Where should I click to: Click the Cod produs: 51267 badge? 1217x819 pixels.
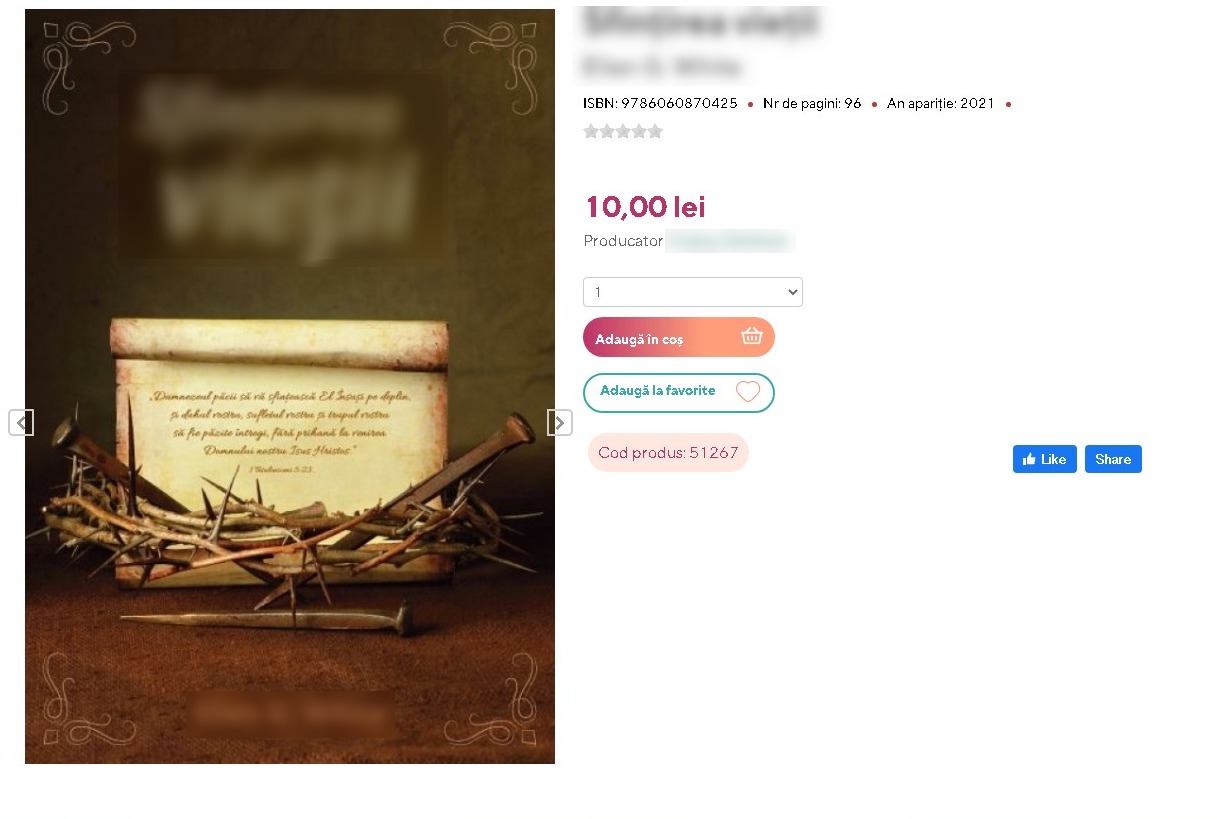click(x=668, y=453)
